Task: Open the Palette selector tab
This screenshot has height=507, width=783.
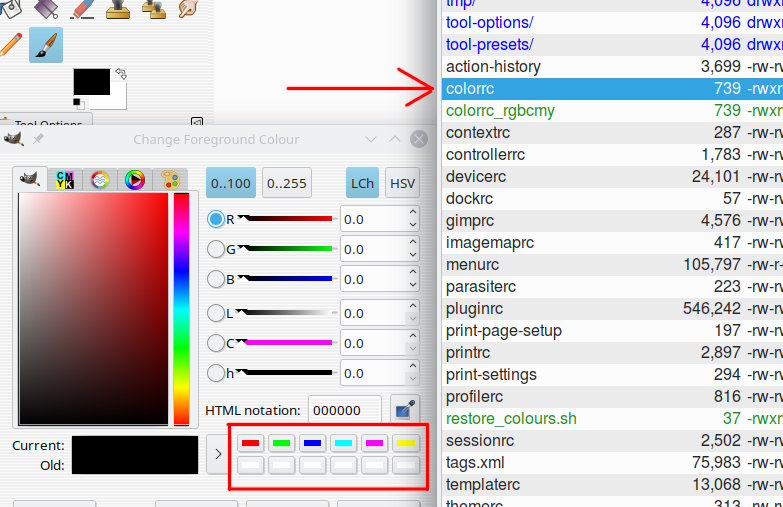Action: (x=170, y=180)
